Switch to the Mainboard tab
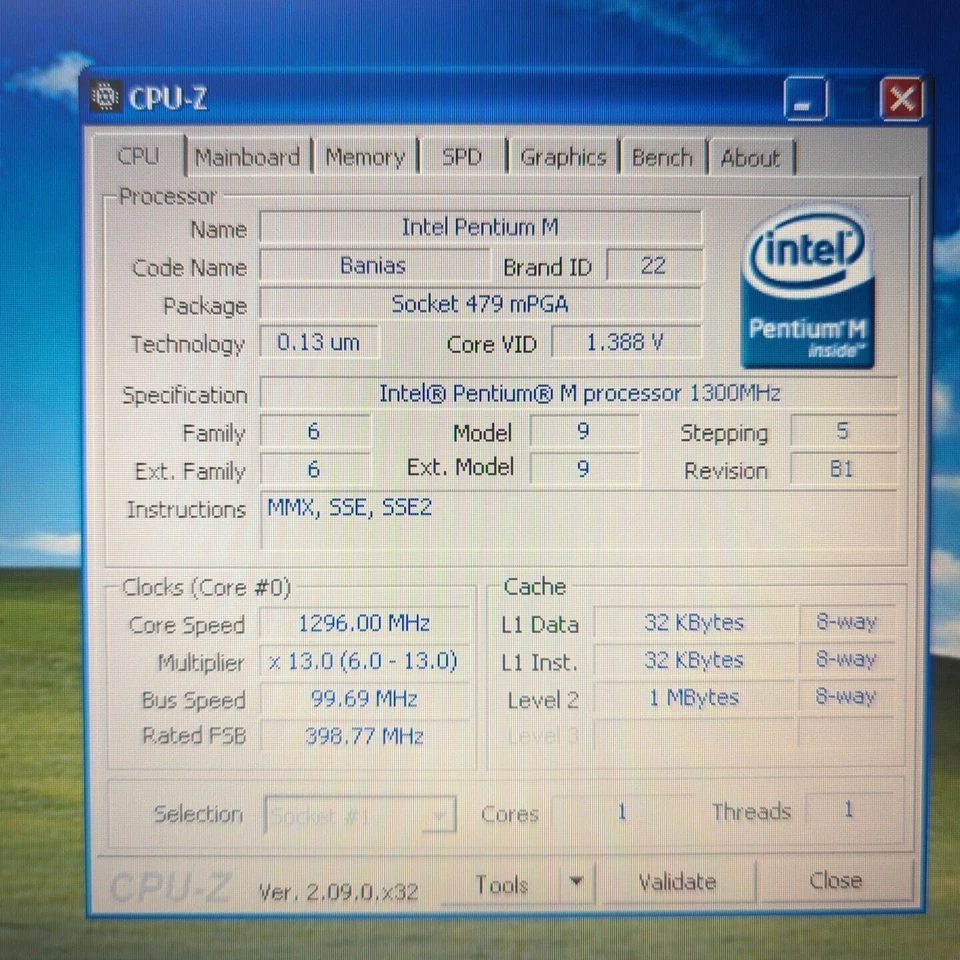The width and height of the screenshot is (960, 960). [247, 157]
